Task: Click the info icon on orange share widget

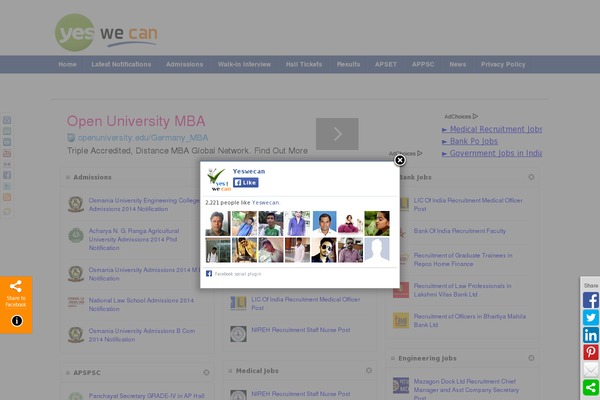Action: (16, 321)
